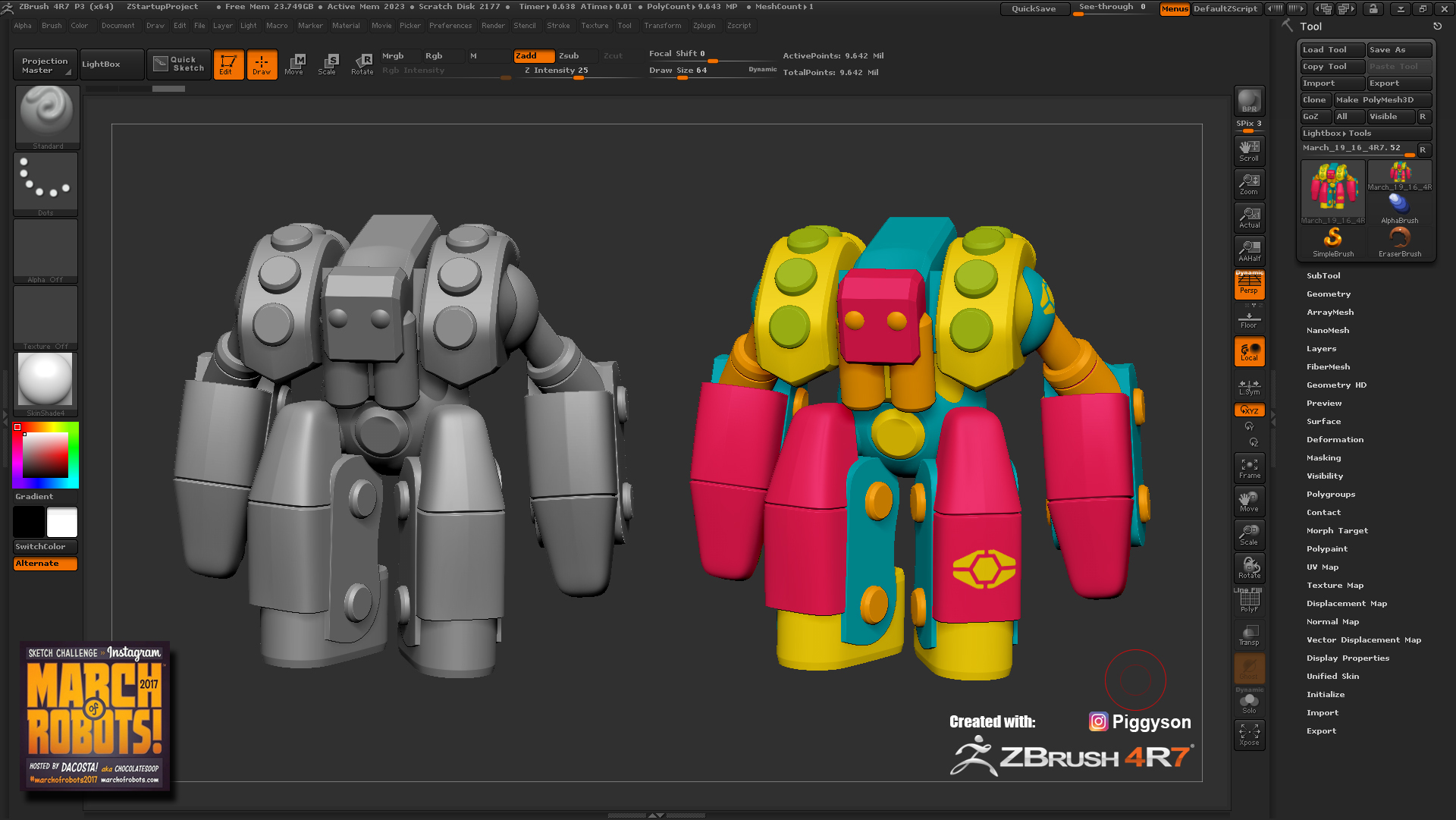Expand the Geometry section

(1328, 294)
